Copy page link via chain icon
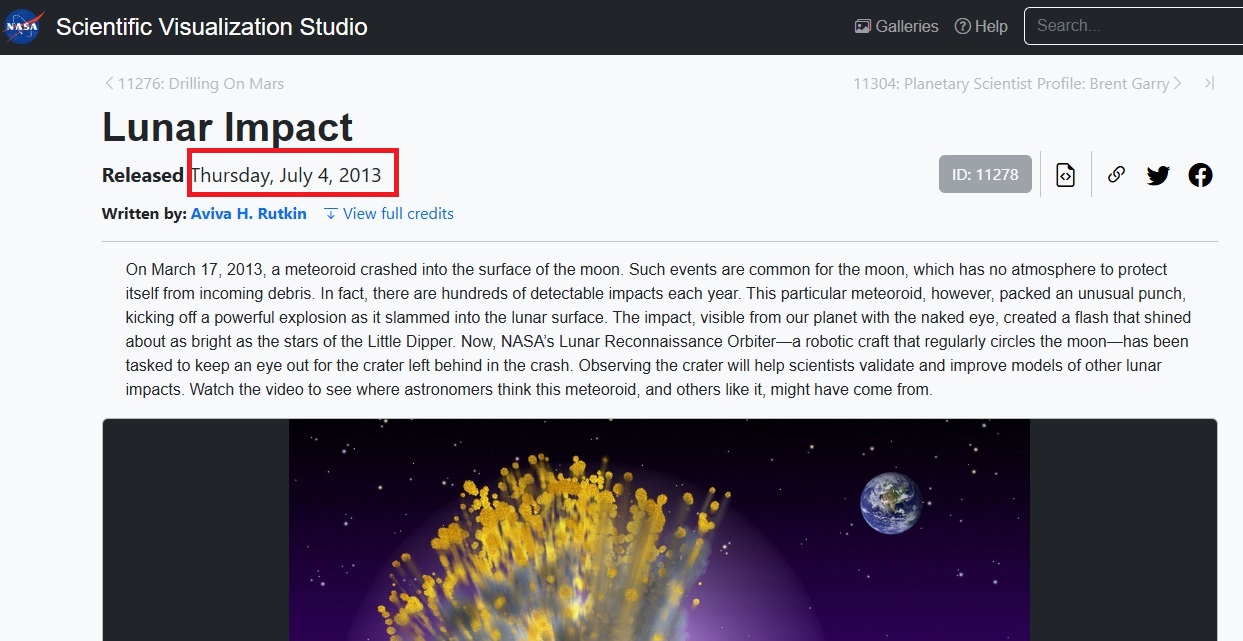1243x641 pixels. (x=1116, y=175)
